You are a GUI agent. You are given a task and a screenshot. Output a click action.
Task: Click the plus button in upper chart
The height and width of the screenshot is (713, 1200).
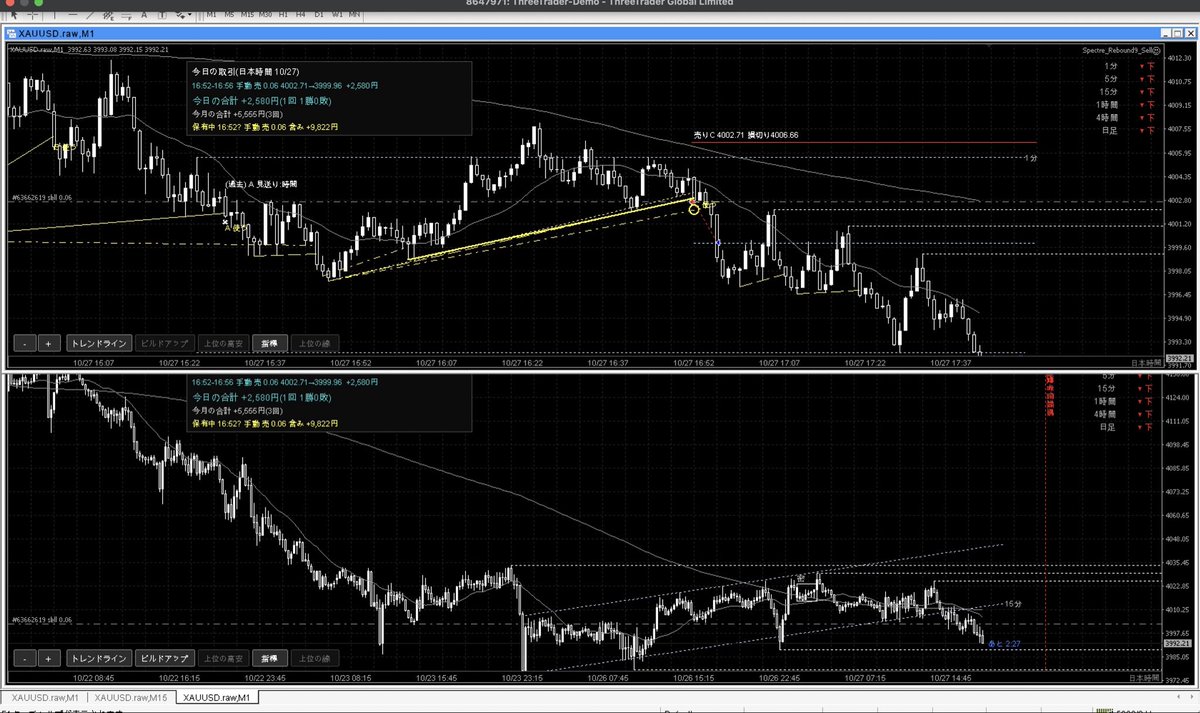click(x=49, y=343)
